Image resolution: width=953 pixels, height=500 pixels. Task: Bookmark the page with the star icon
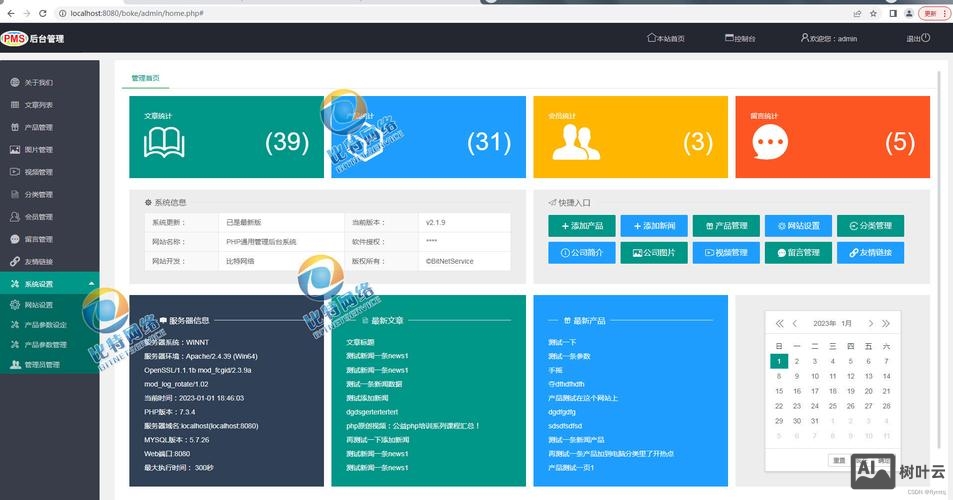[x=875, y=13]
